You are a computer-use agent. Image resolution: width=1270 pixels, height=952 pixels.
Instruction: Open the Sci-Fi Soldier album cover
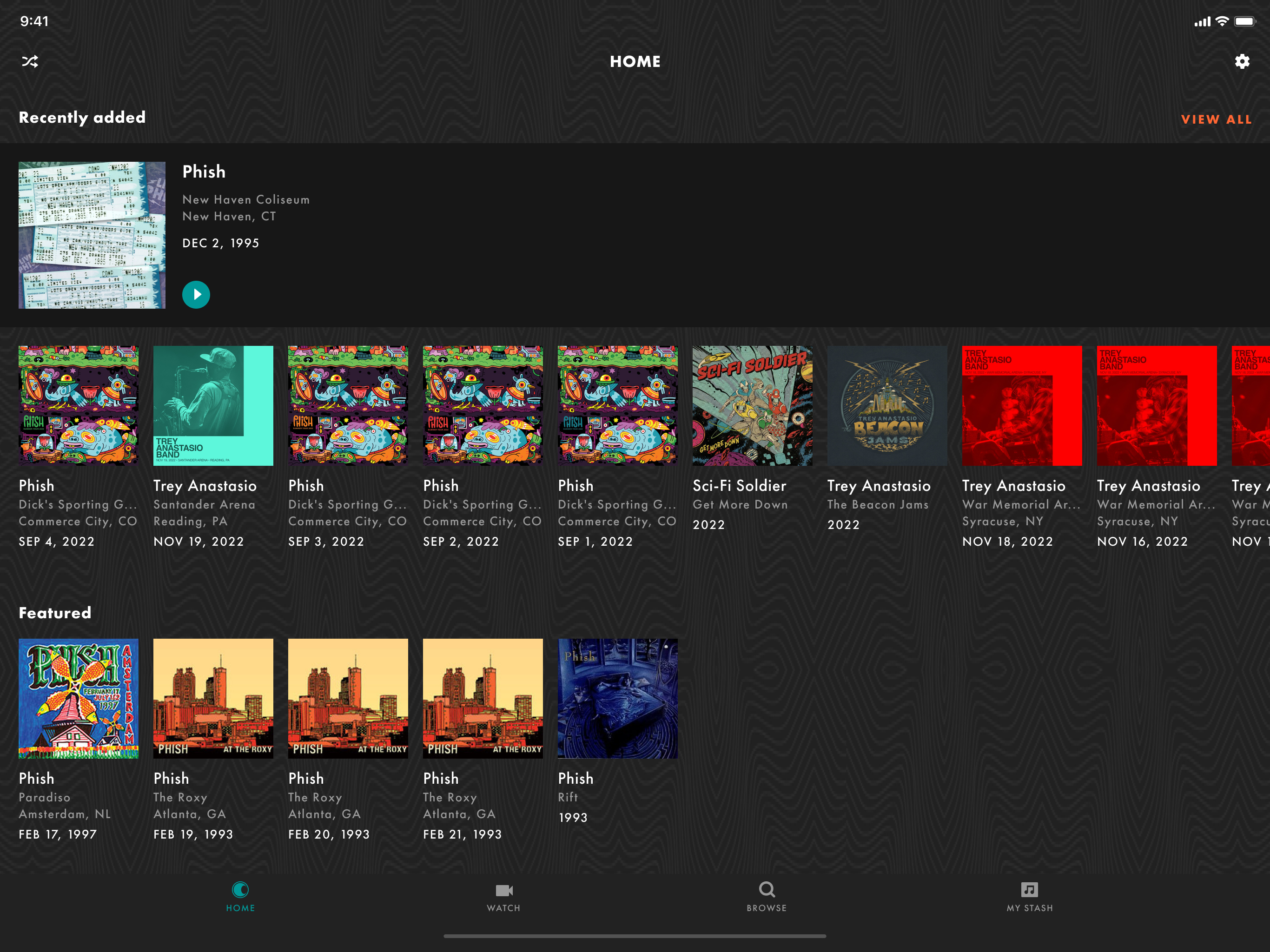click(752, 405)
